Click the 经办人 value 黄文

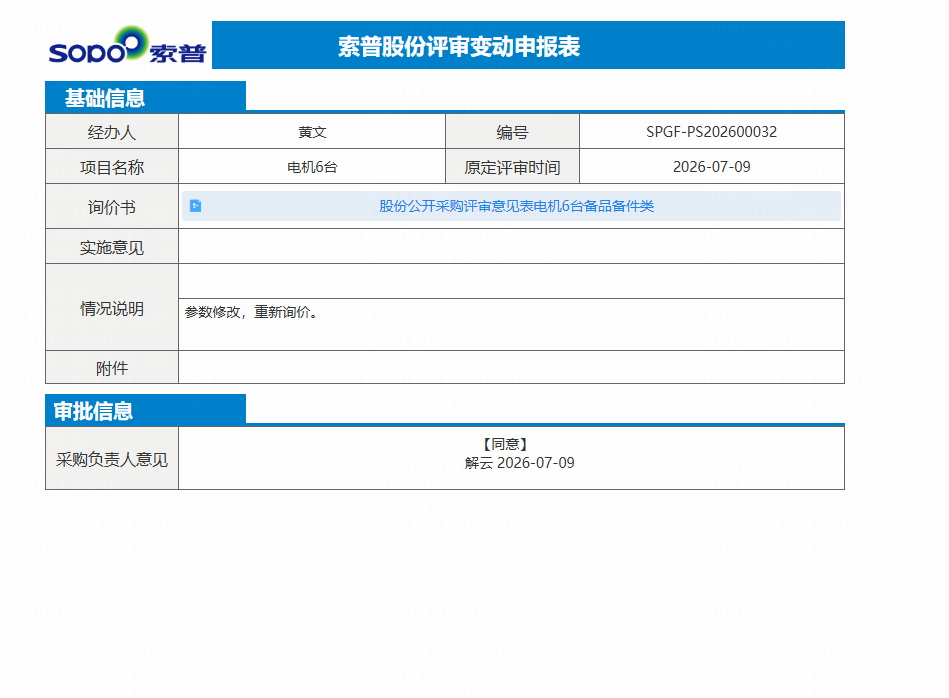coord(312,132)
